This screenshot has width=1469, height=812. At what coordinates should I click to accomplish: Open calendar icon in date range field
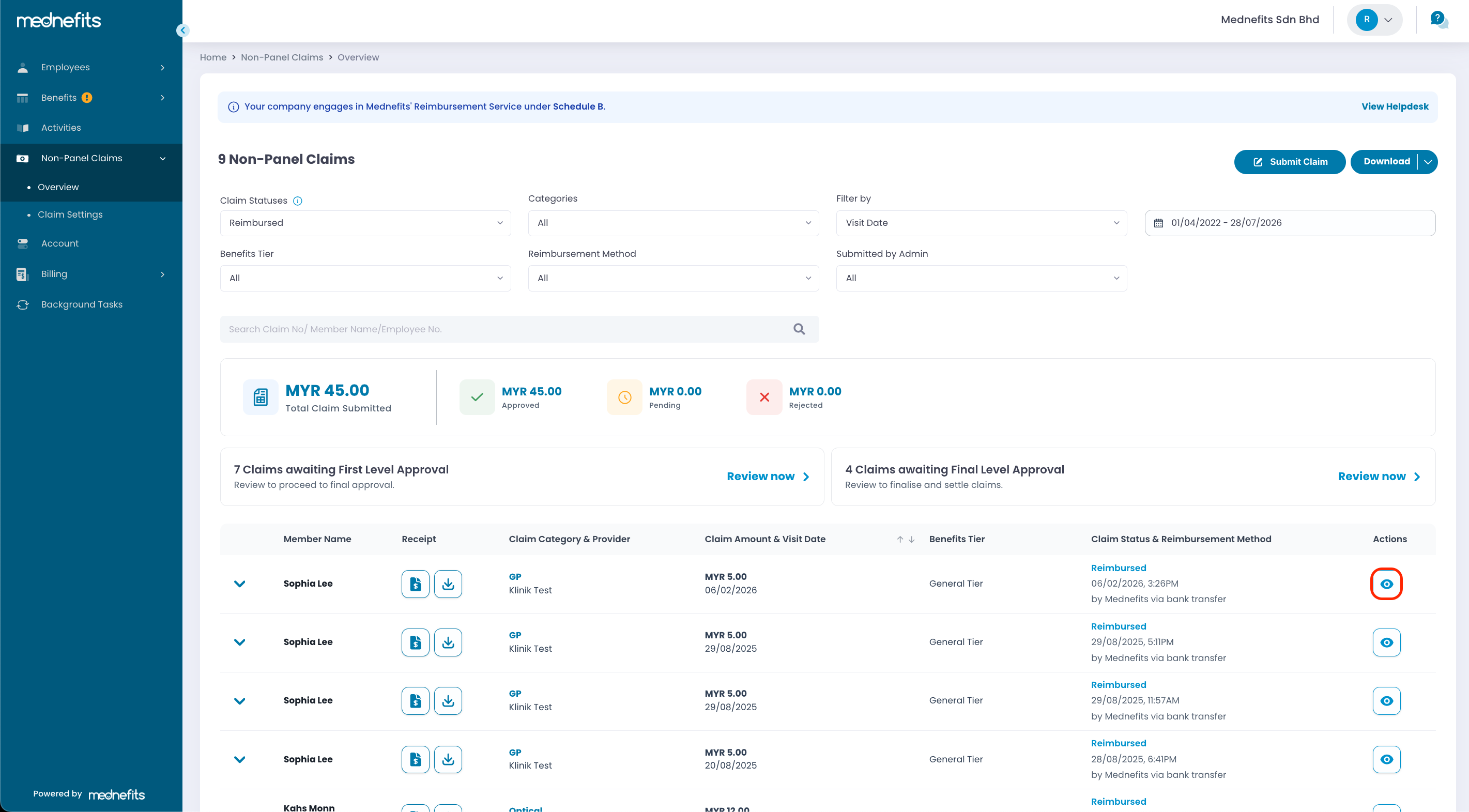tap(1158, 223)
